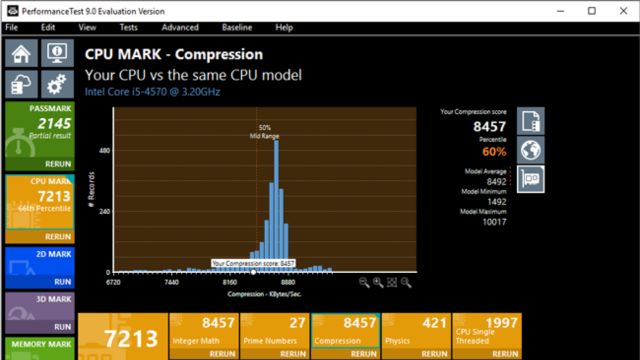This screenshot has height=360, width=640.
Task: Go to the Home screen icon
Action: click(22, 53)
